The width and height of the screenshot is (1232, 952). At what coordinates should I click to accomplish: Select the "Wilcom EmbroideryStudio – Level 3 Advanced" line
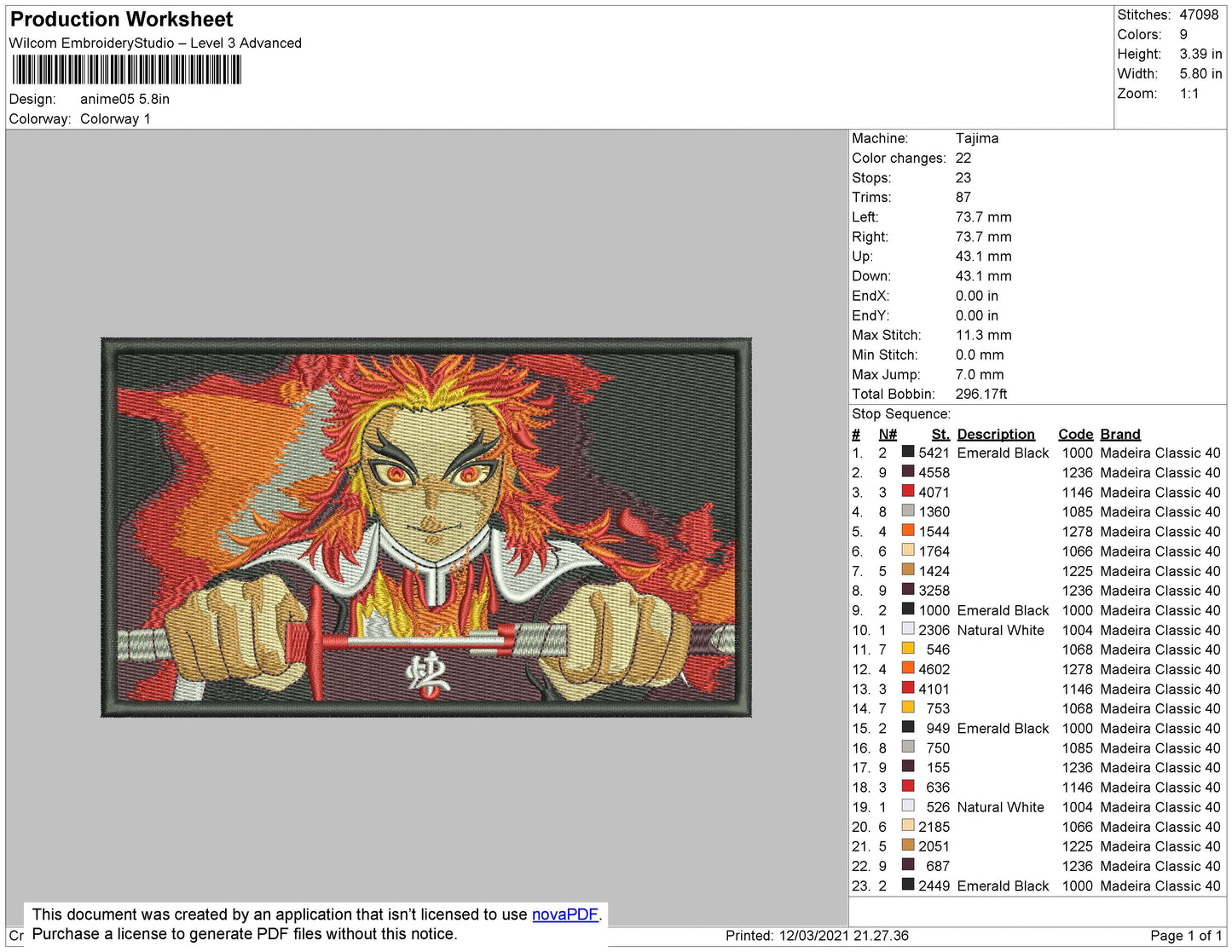[155, 43]
